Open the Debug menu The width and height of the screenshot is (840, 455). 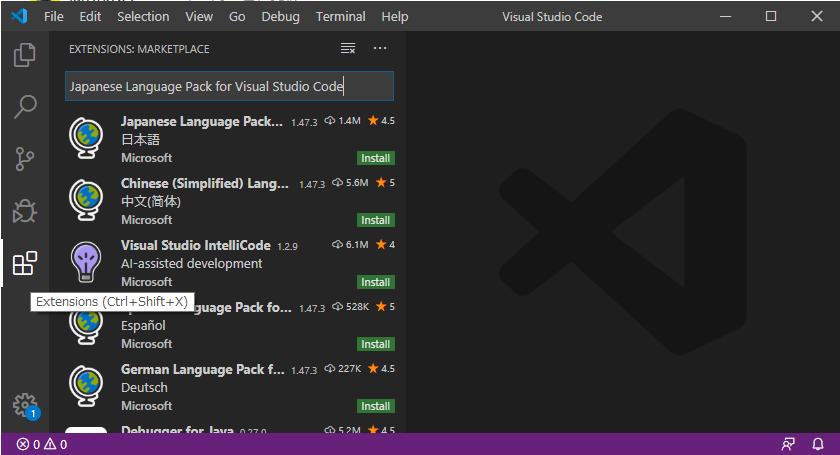(280, 17)
